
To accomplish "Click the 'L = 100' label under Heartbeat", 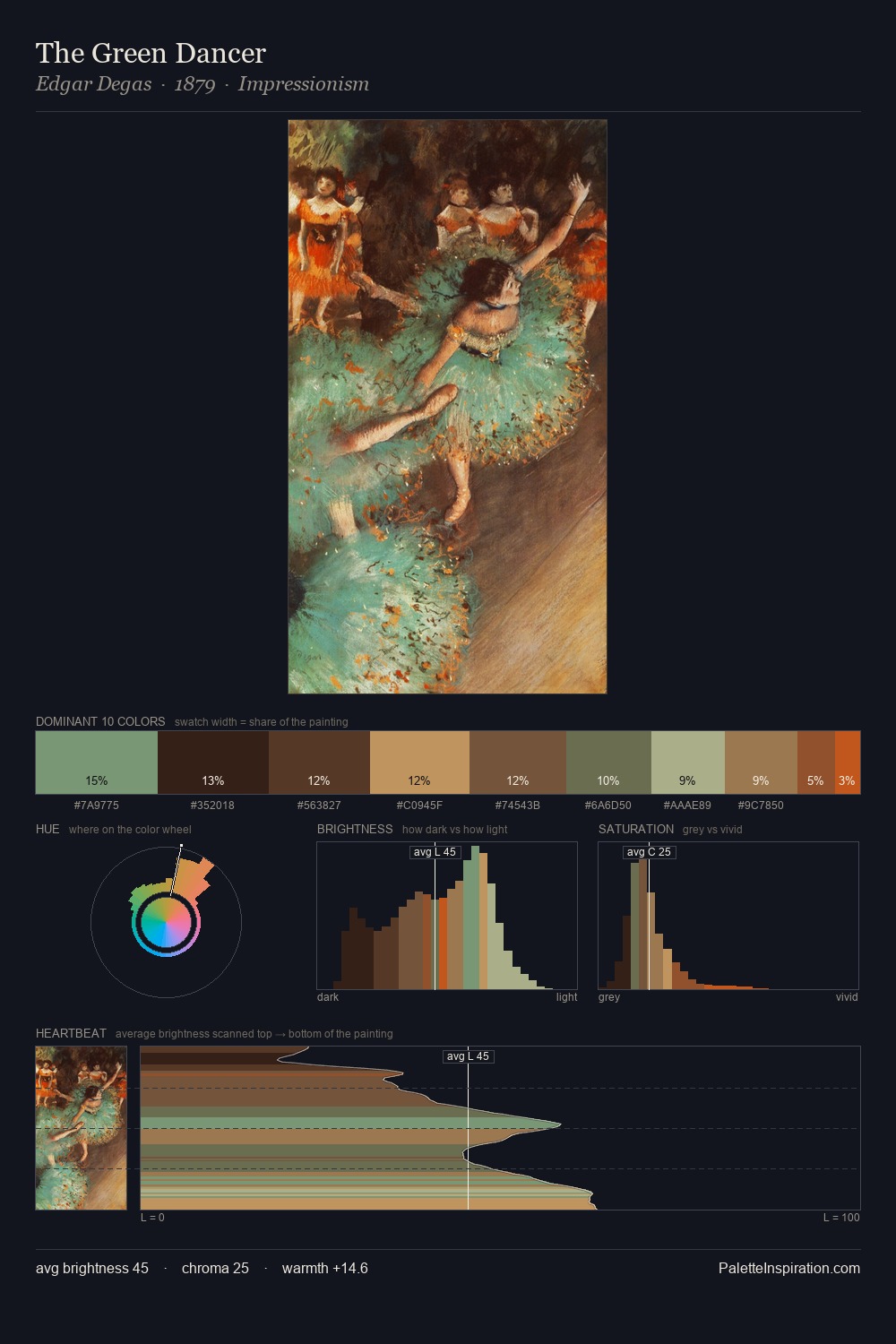I will [841, 1217].
